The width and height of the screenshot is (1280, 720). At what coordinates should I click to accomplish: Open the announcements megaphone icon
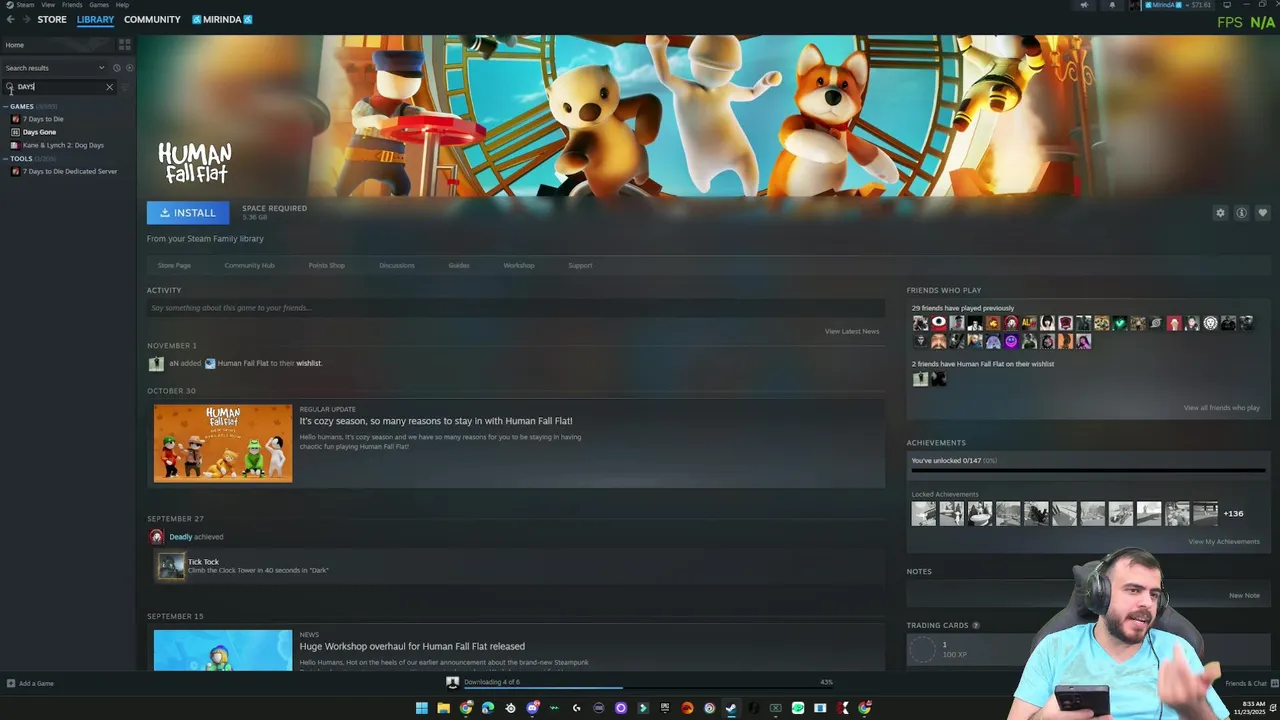[1084, 5]
